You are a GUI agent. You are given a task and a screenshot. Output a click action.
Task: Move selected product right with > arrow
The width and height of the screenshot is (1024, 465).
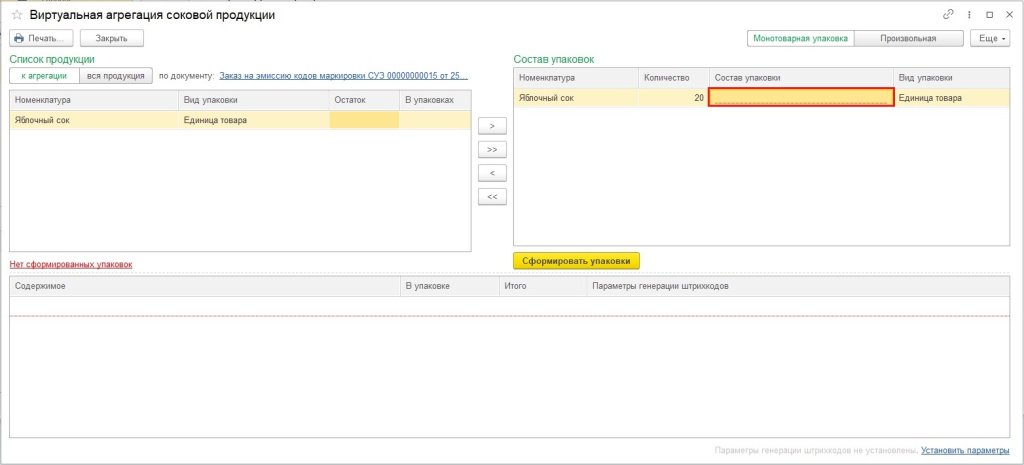pyautogui.click(x=492, y=126)
